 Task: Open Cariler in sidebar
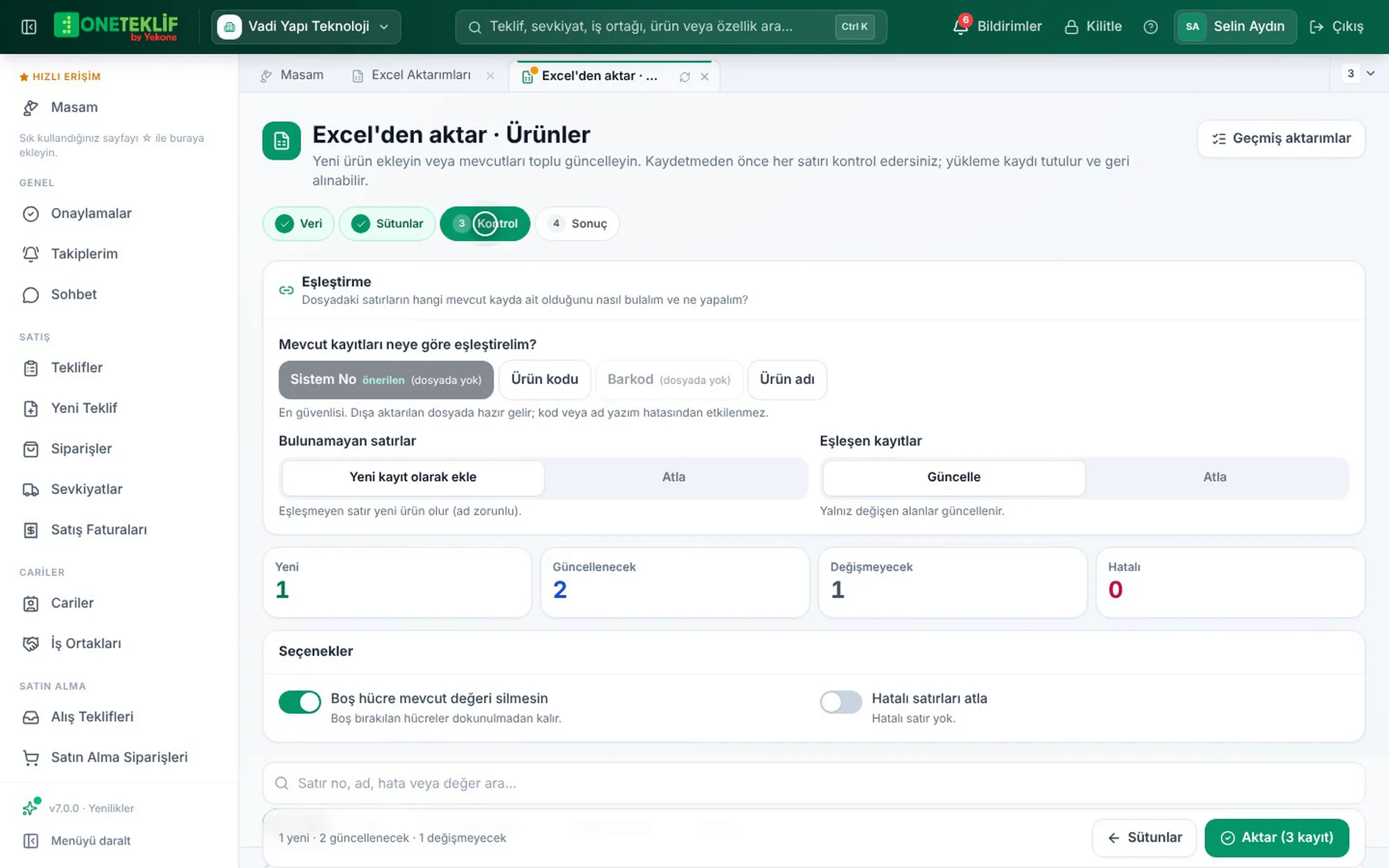point(119,603)
